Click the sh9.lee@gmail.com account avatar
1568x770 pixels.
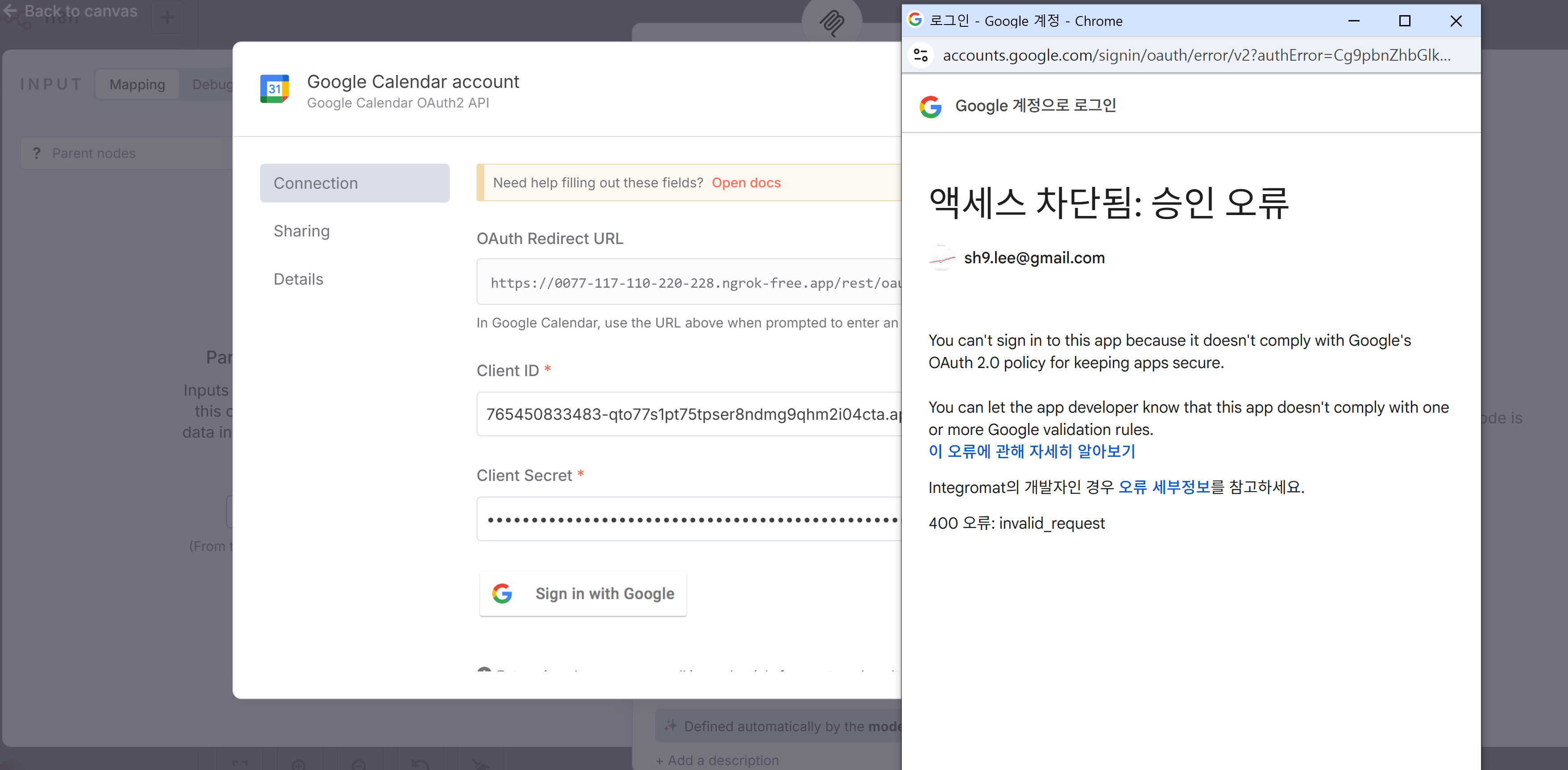pyautogui.click(x=942, y=258)
